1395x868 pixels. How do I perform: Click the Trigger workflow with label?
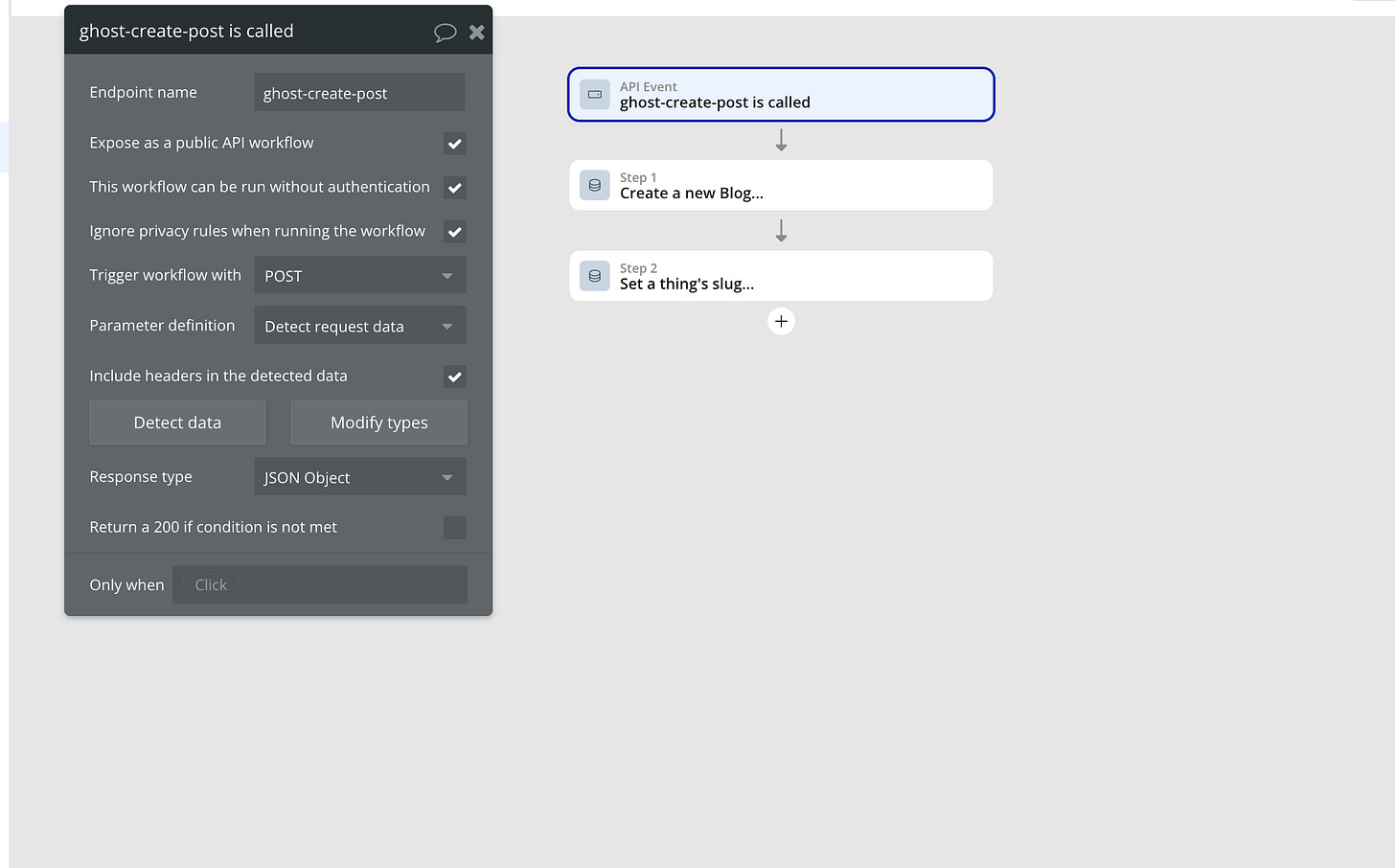click(165, 275)
